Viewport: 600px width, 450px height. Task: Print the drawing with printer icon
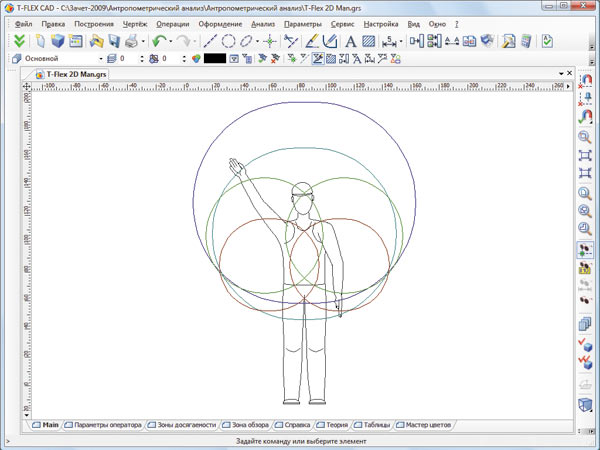click(131, 41)
